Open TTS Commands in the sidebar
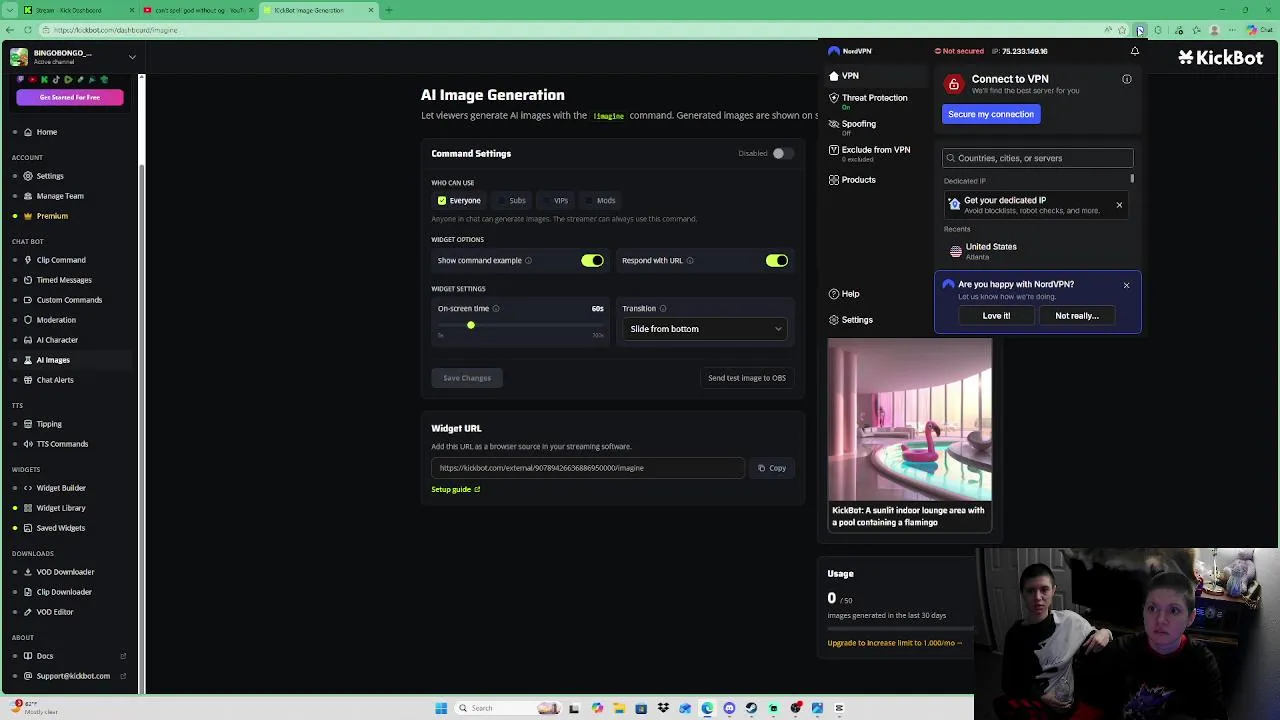This screenshot has height=720, width=1280. click(62, 444)
